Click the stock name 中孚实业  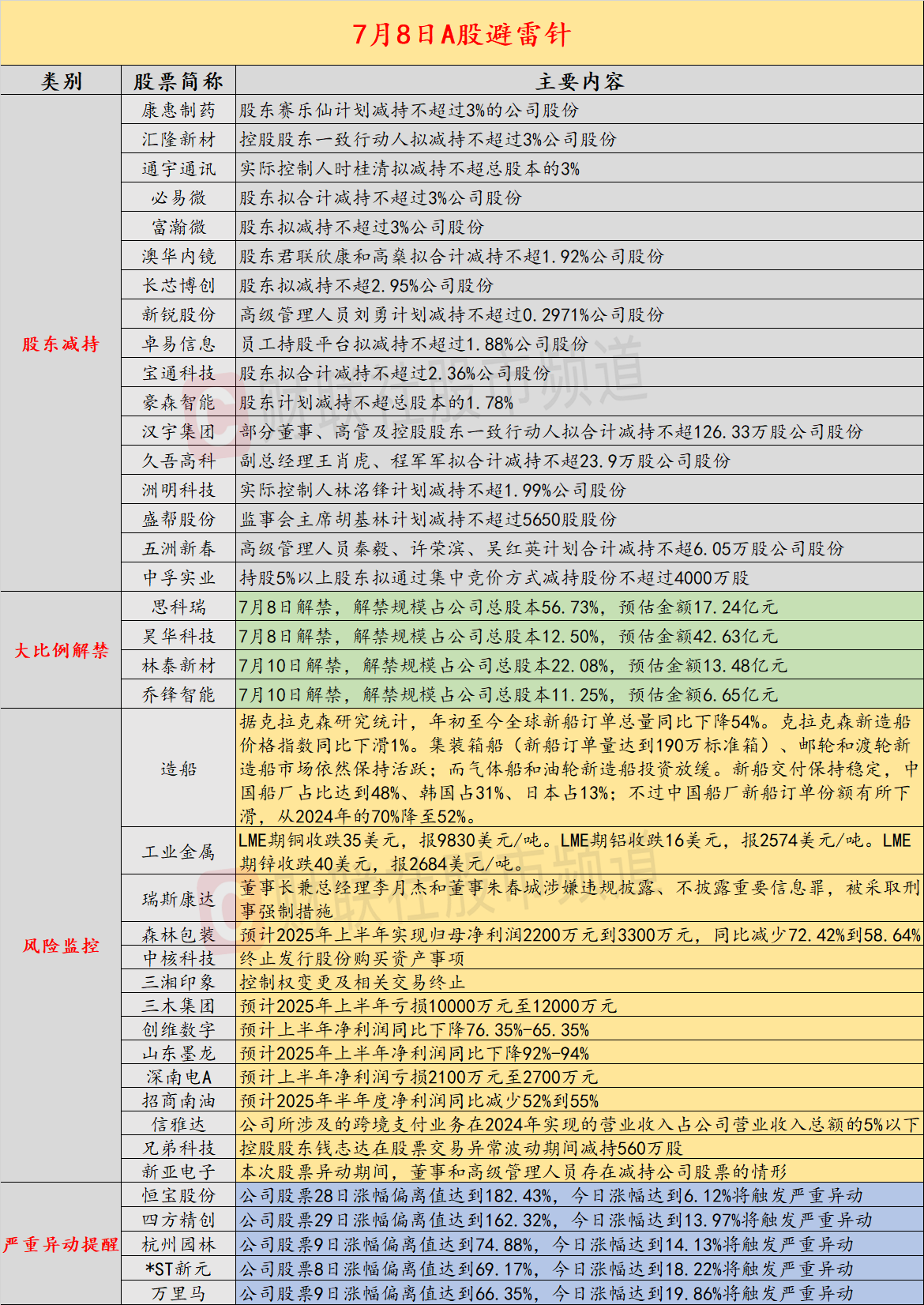point(178,578)
